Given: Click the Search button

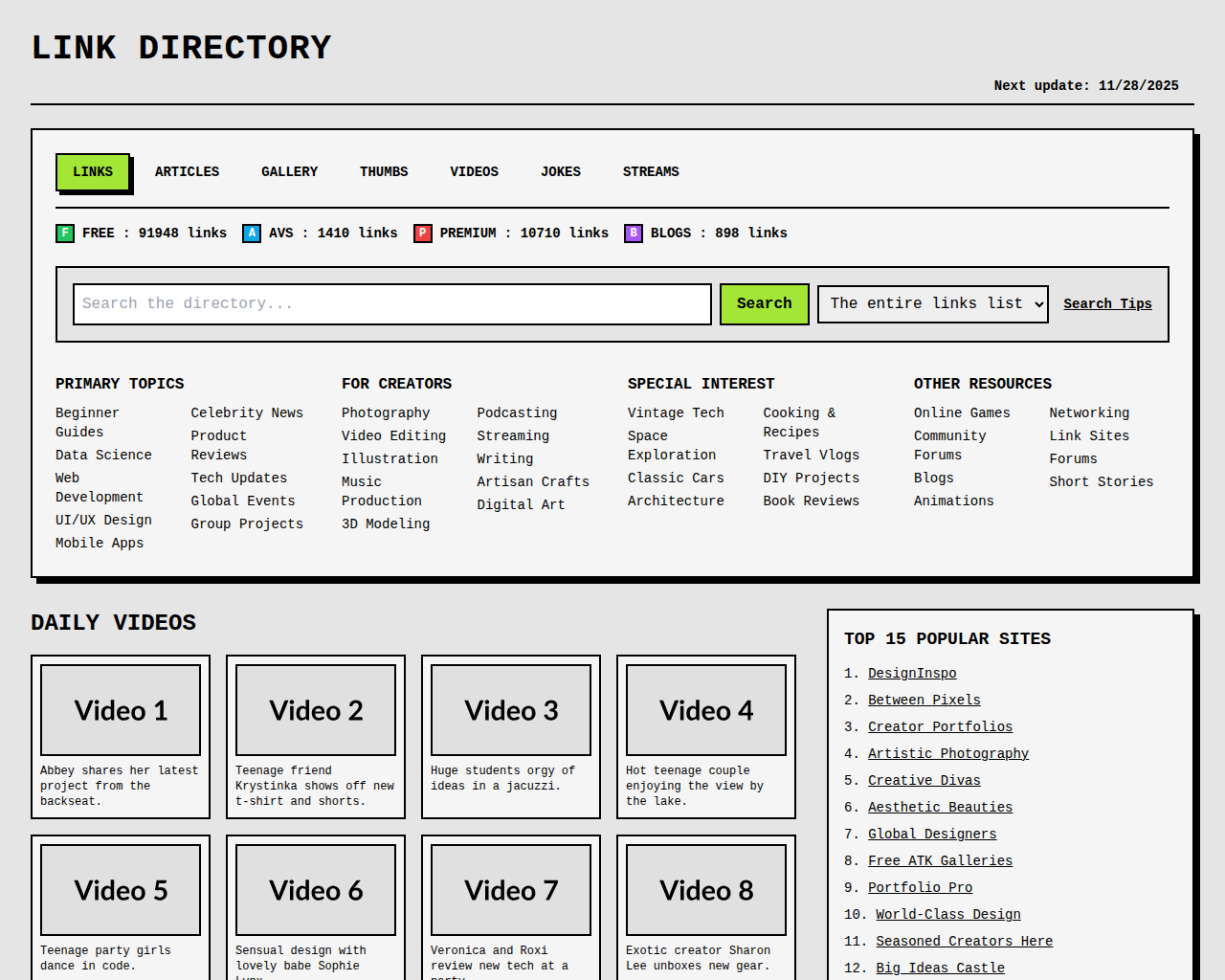Looking at the screenshot, I should (x=764, y=303).
